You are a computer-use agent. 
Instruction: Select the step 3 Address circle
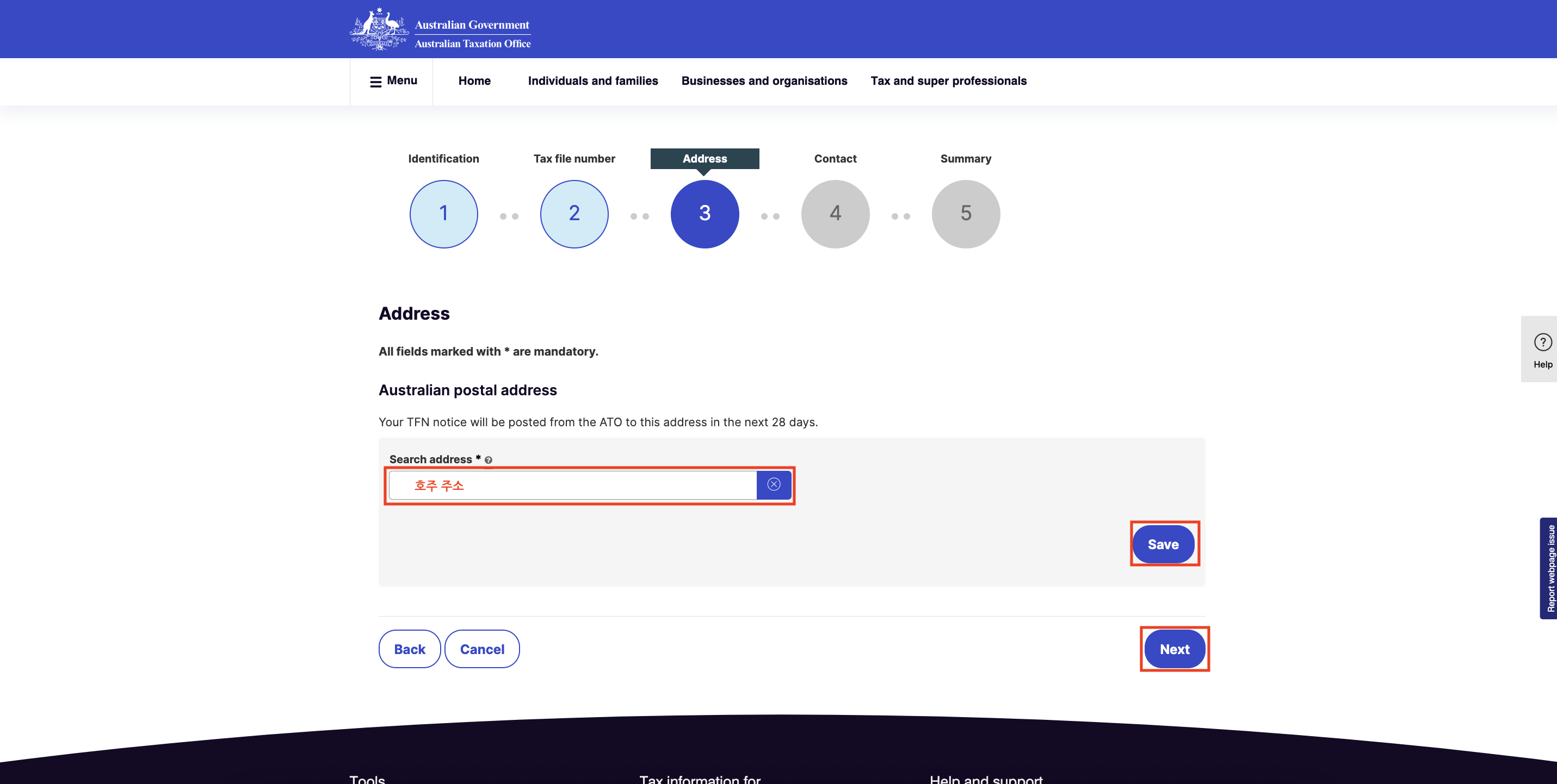tap(705, 214)
